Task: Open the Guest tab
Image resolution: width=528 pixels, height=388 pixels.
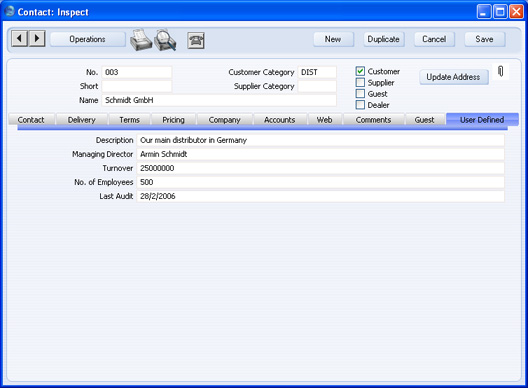Action: [x=424, y=120]
